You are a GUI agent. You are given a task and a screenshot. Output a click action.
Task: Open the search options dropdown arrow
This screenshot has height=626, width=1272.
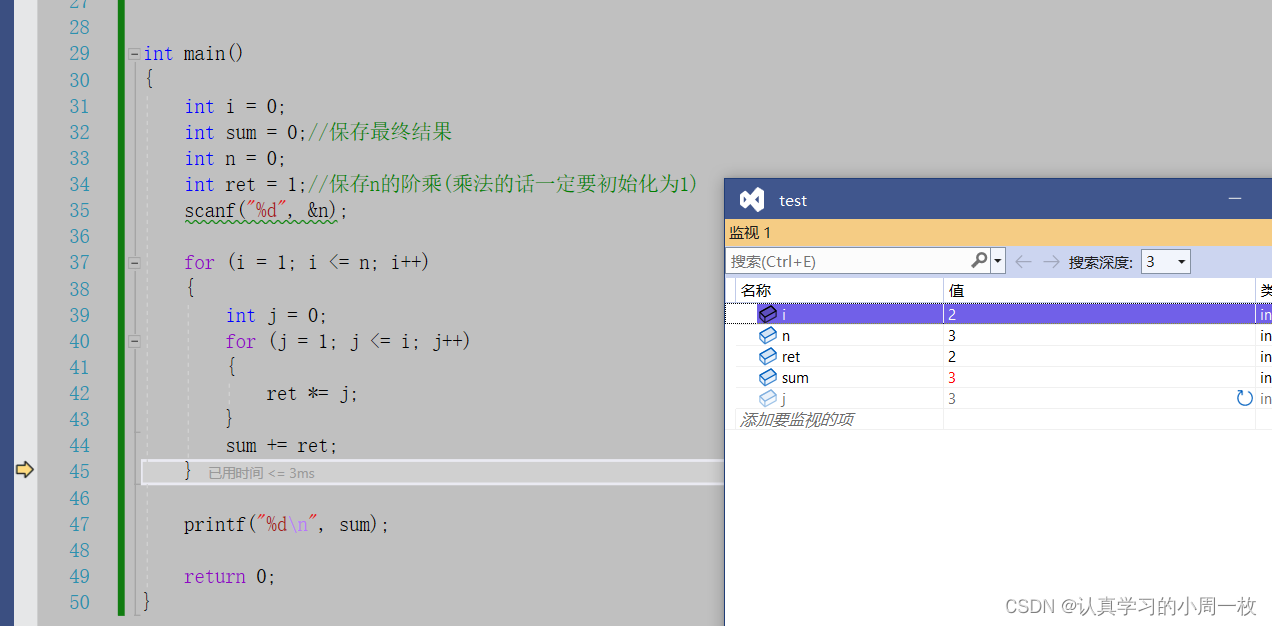997,261
